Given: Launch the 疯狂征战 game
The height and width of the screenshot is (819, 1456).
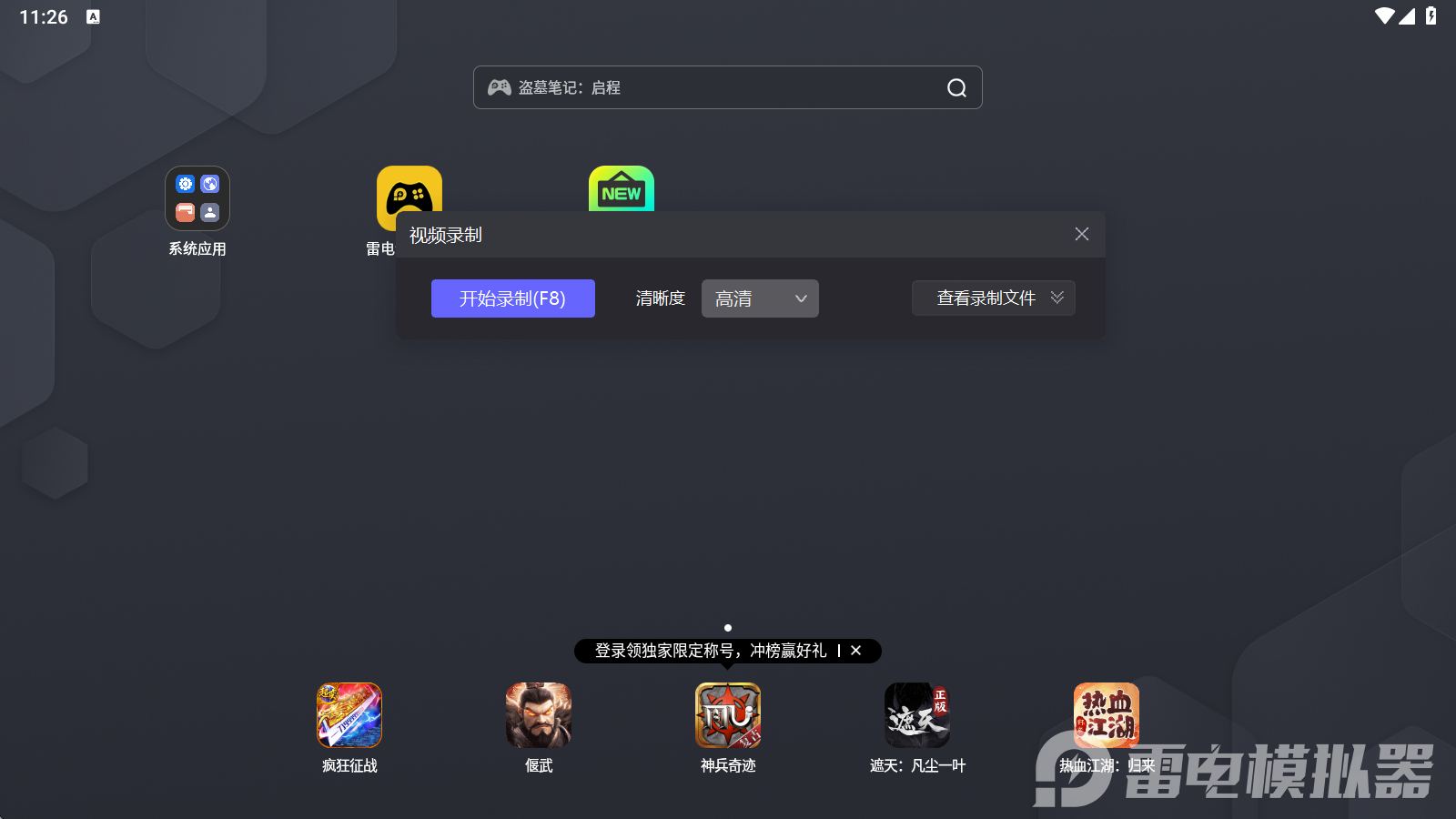Looking at the screenshot, I should point(349,715).
